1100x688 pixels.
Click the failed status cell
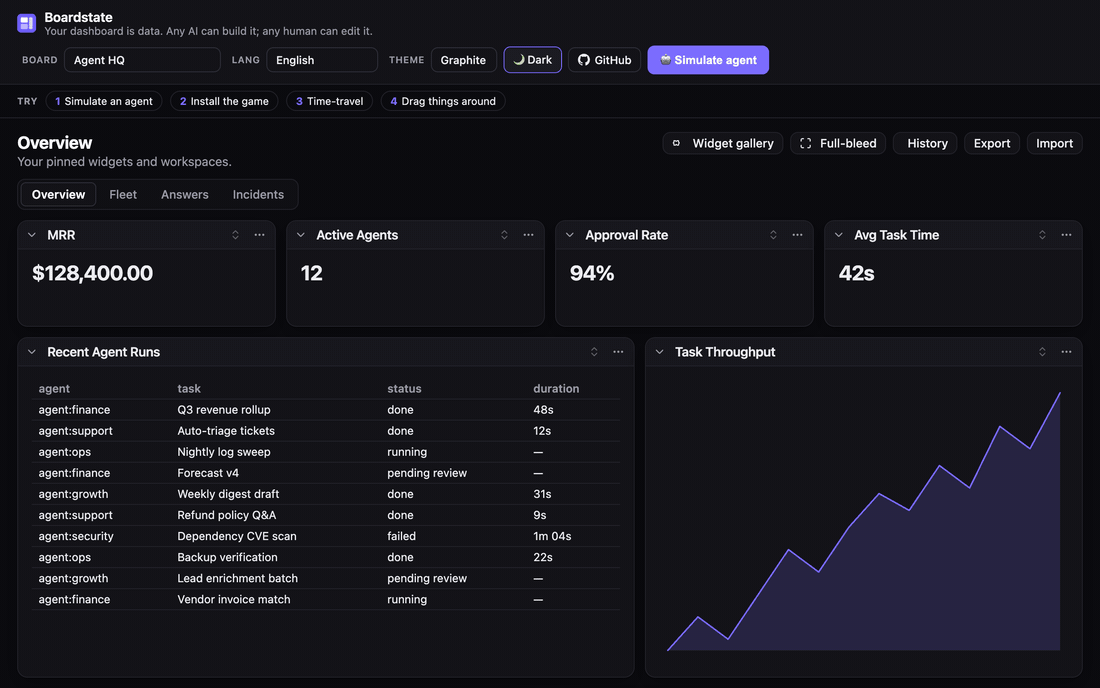[x=401, y=536]
